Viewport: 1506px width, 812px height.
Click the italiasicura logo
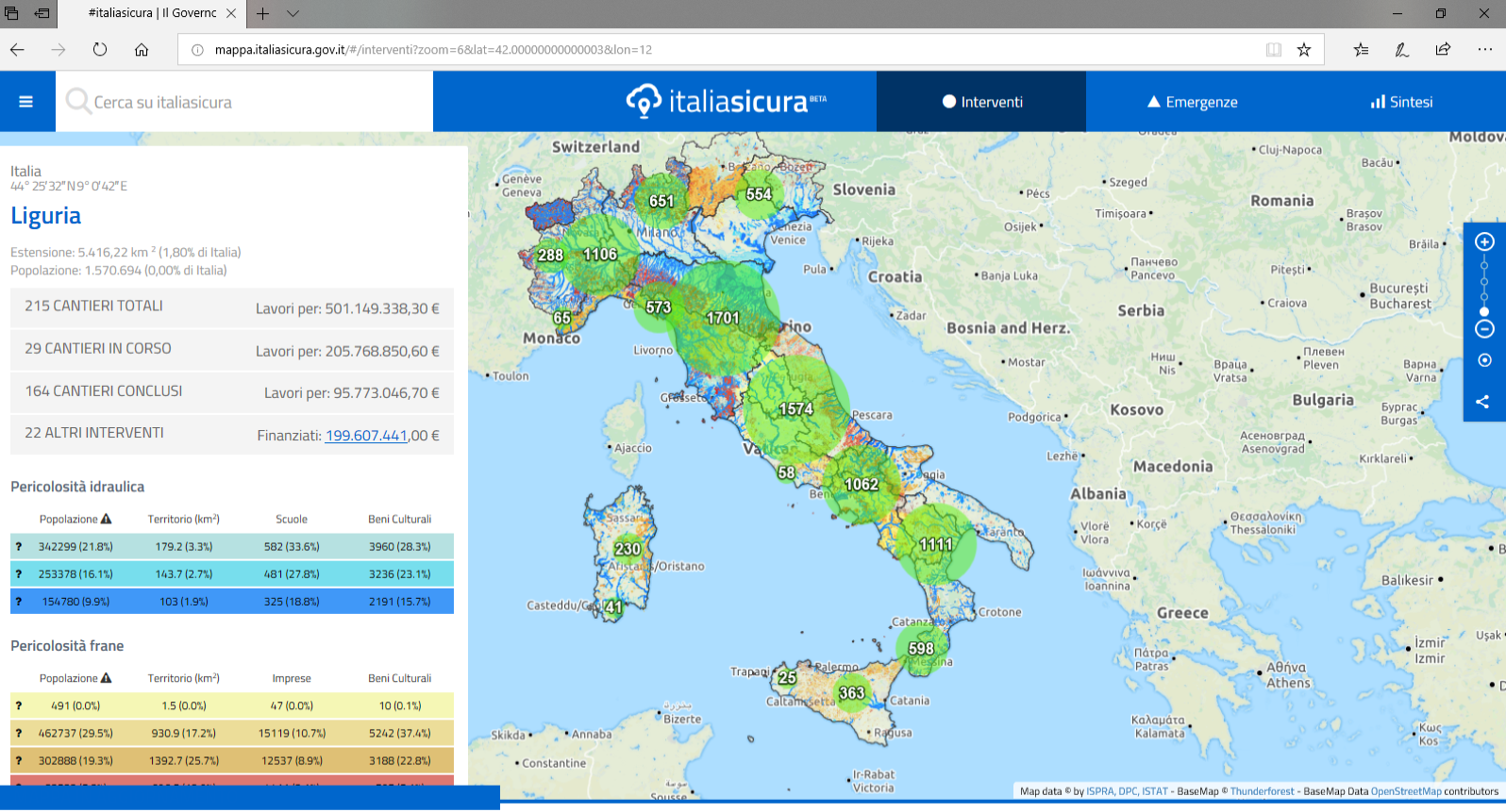tap(726, 101)
